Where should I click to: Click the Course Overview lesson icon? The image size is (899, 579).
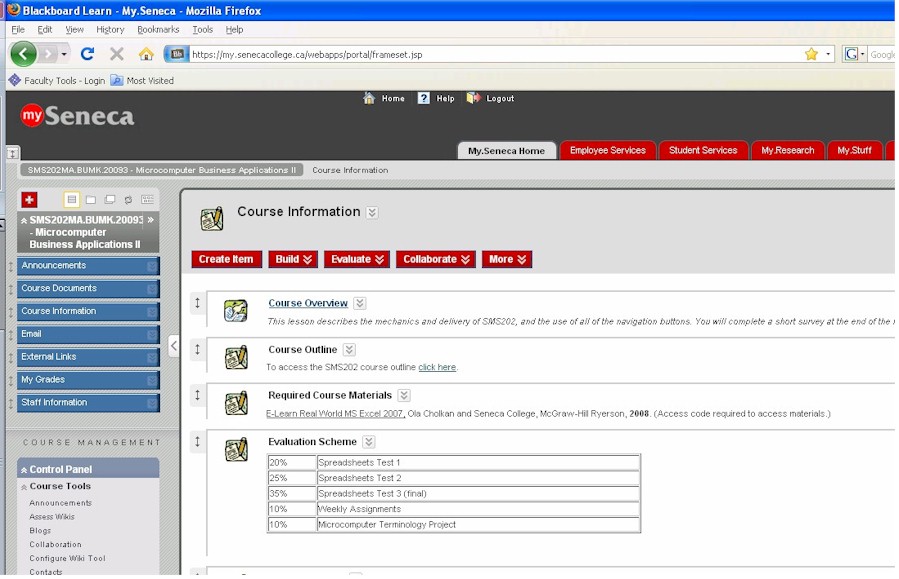(x=236, y=311)
